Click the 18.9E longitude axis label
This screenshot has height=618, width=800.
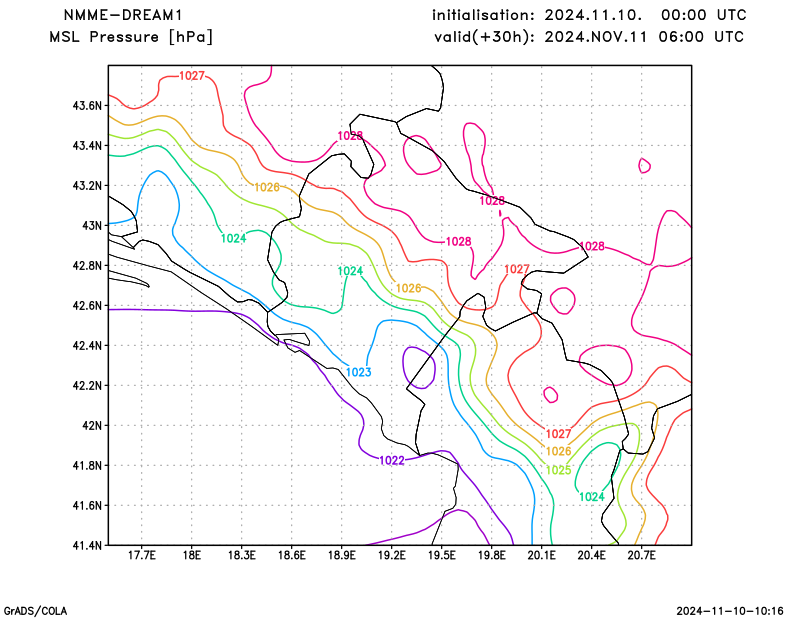pyautogui.click(x=341, y=555)
